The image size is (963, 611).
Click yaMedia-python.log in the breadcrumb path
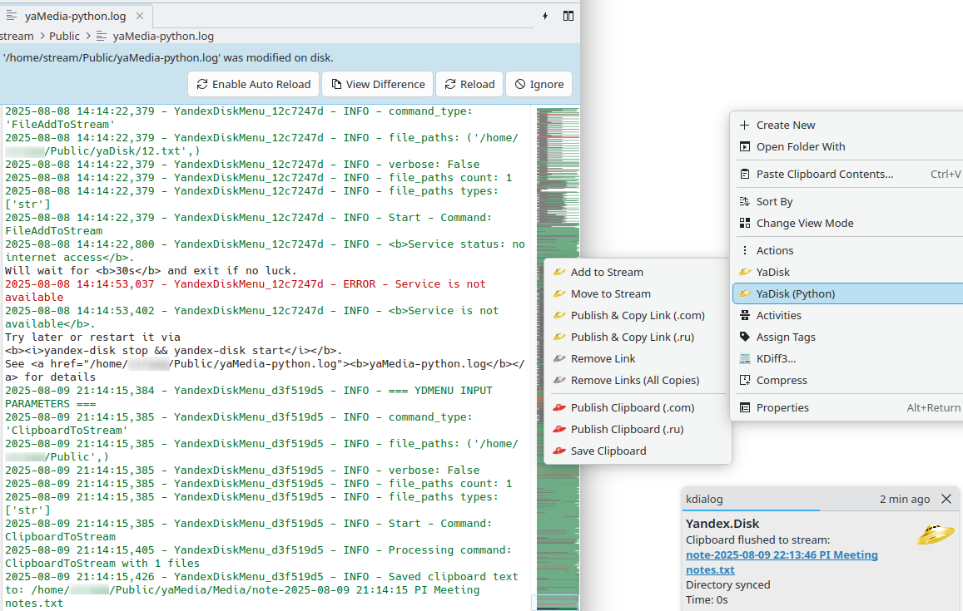click(163, 36)
